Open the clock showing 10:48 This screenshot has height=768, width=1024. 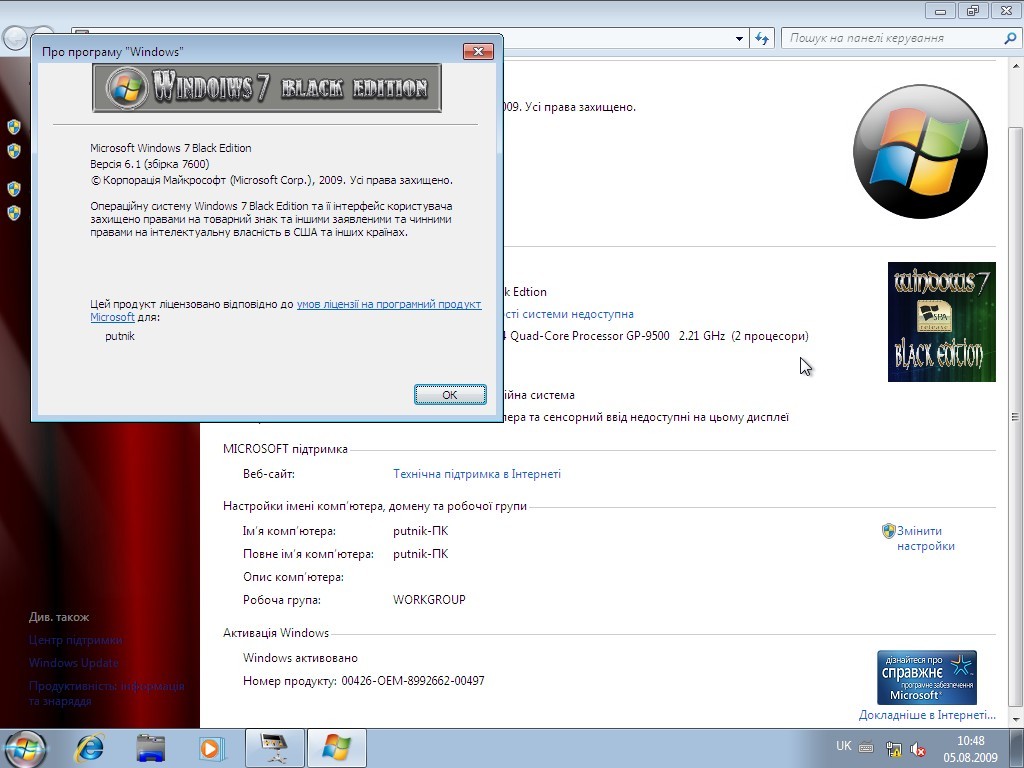970,741
